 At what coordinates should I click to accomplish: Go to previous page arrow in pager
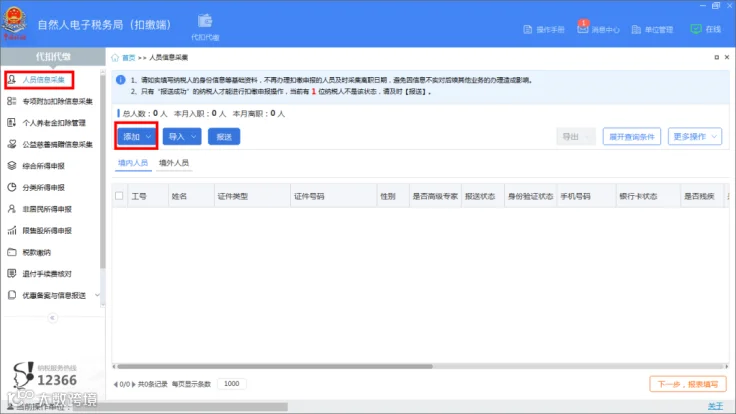click(x=115, y=384)
